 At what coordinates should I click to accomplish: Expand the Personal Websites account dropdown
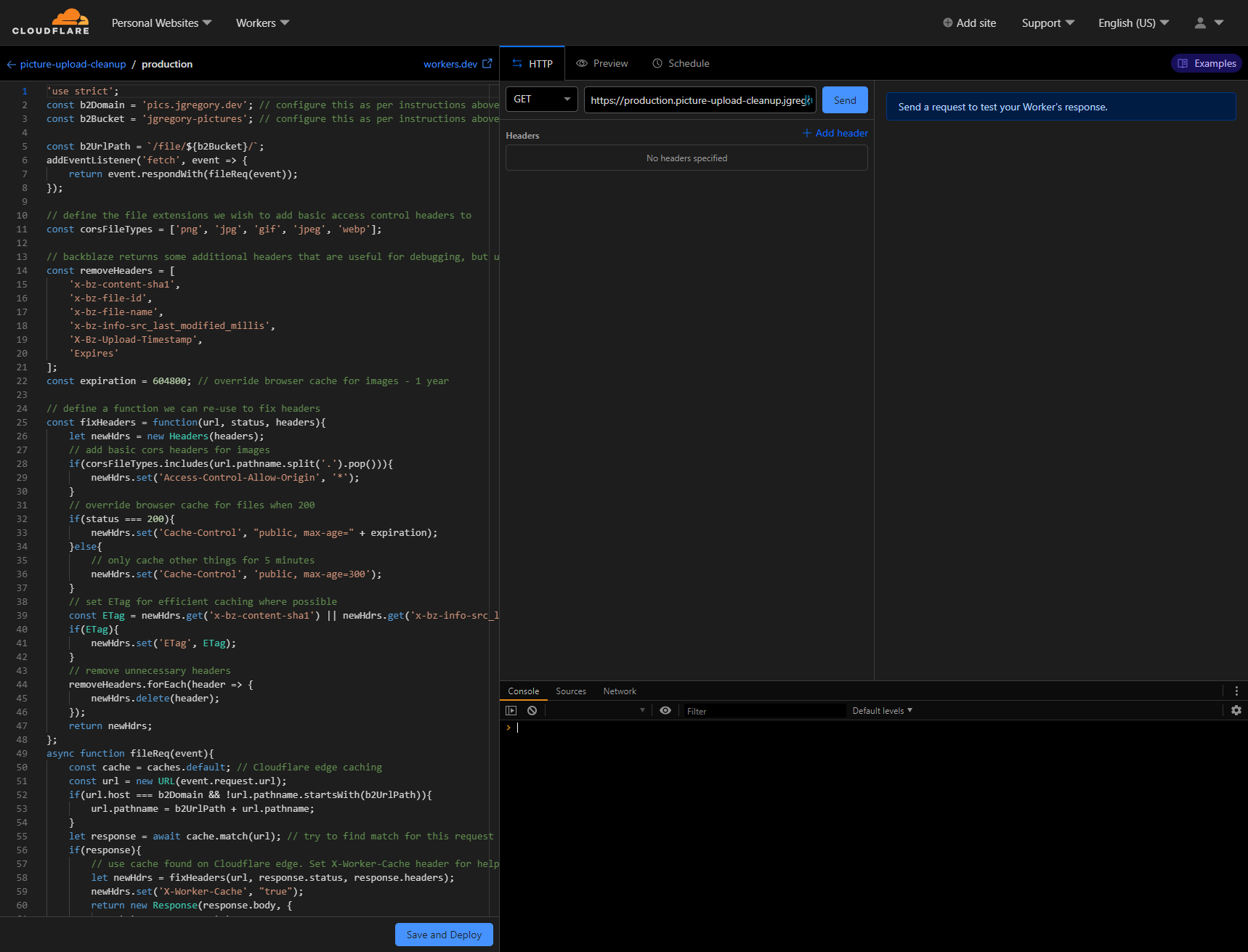click(161, 23)
